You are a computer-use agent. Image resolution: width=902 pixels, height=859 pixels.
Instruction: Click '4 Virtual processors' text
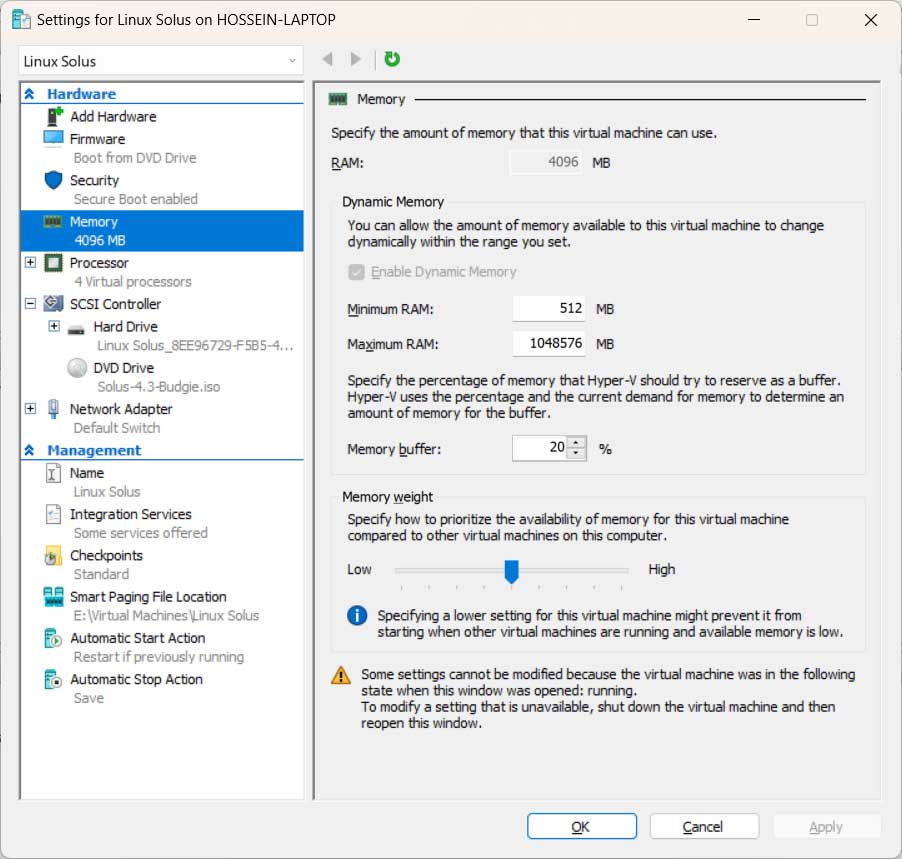pos(133,282)
